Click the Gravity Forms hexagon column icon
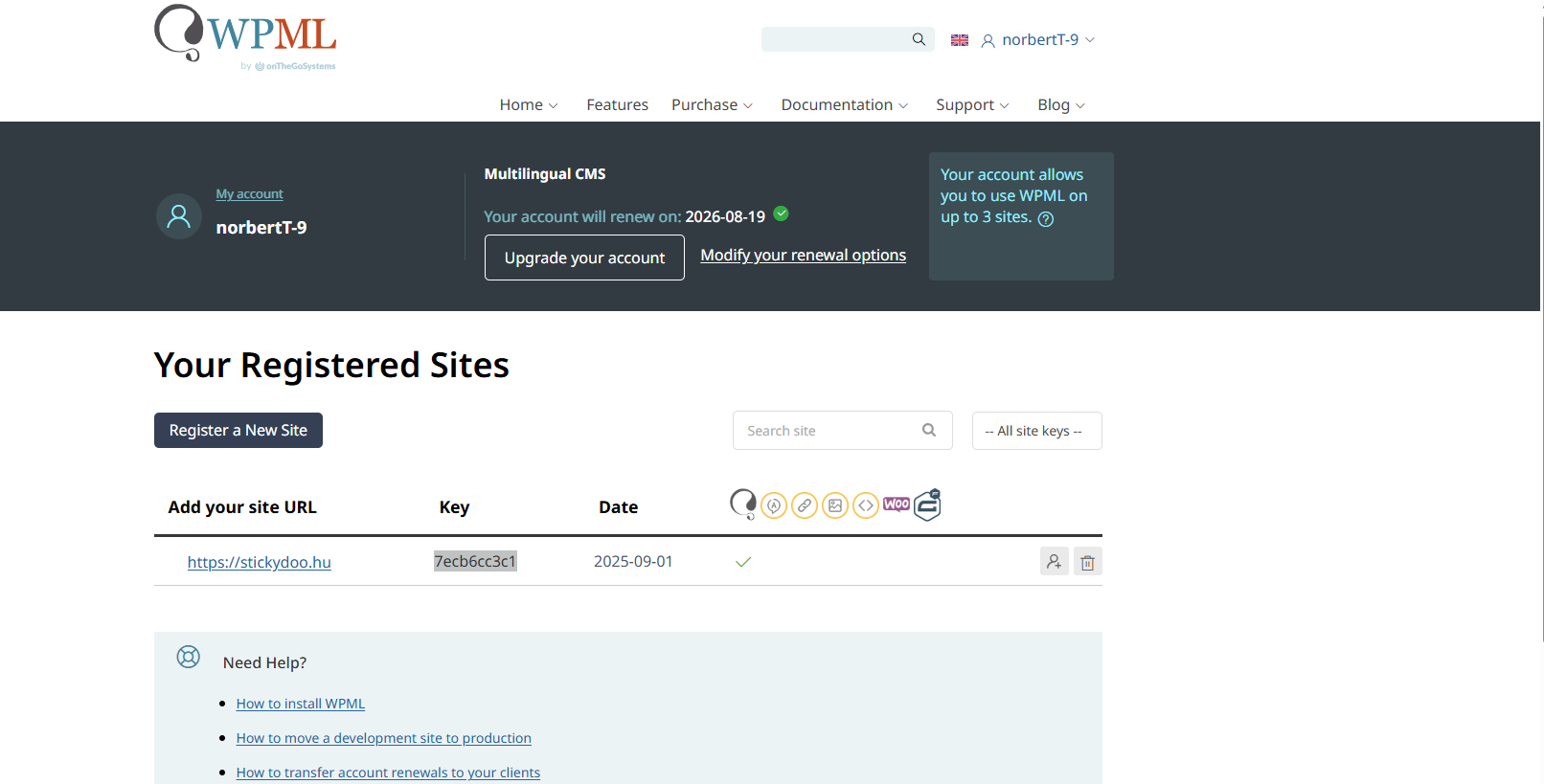This screenshot has width=1544, height=784. (x=927, y=504)
